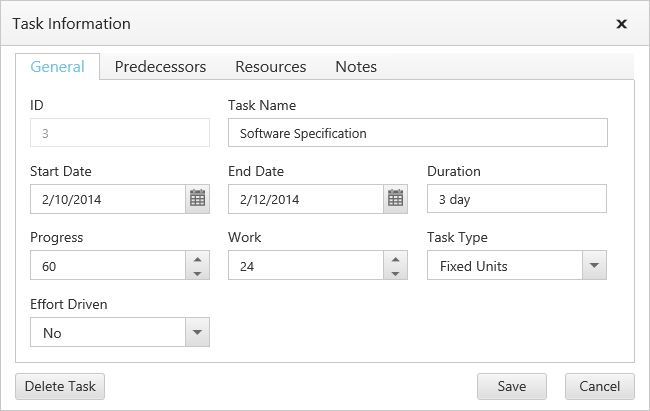The width and height of the screenshot is (650, 411).
Task: Decrease Work value with down arrow
Action: pyautogui.click(x=396, y=273)
